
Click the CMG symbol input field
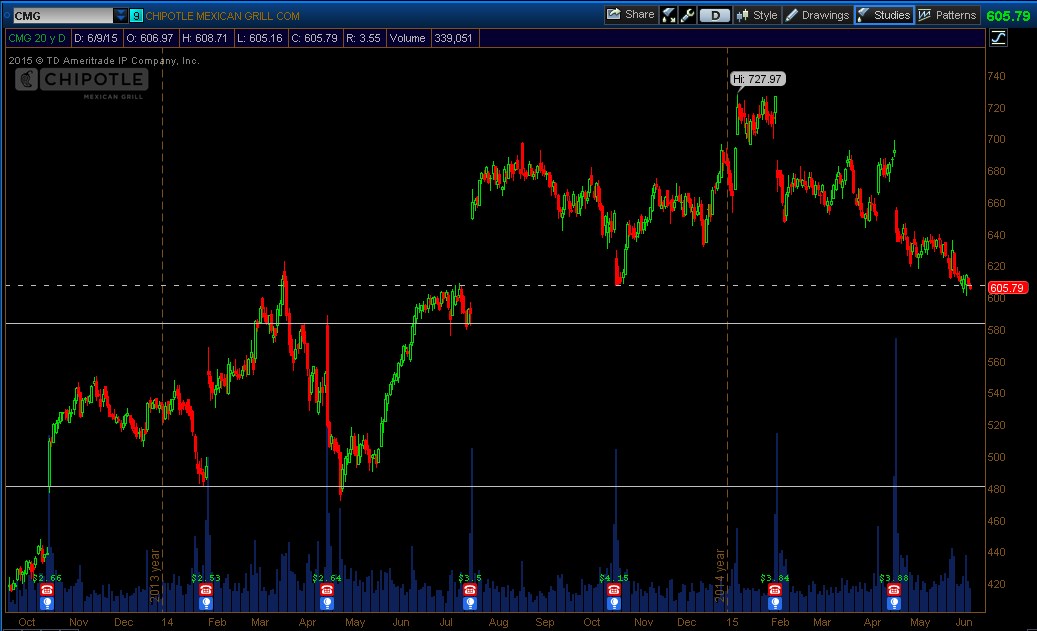[x=62, y=15]
